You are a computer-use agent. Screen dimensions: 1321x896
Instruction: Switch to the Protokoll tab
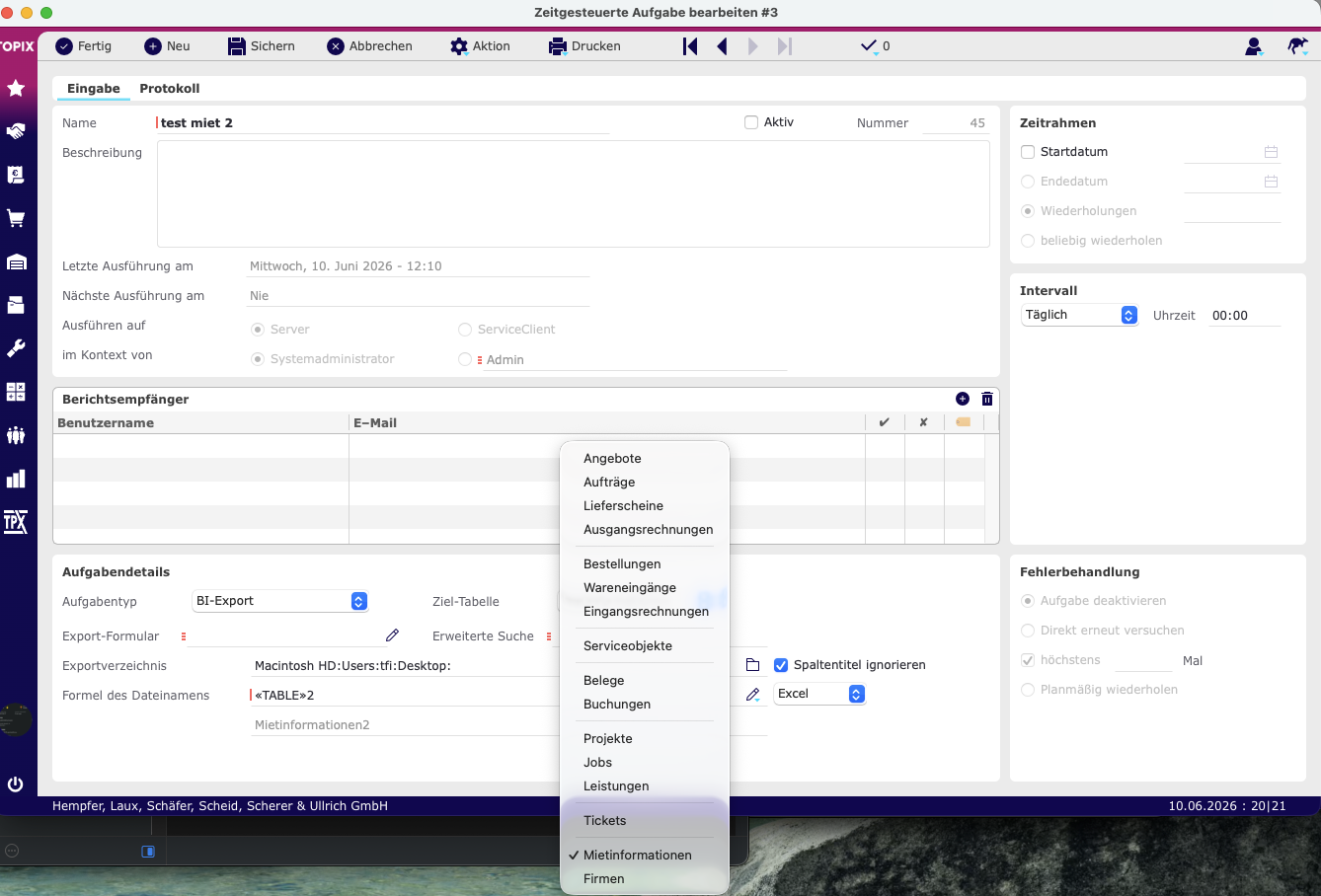[170, 88]
